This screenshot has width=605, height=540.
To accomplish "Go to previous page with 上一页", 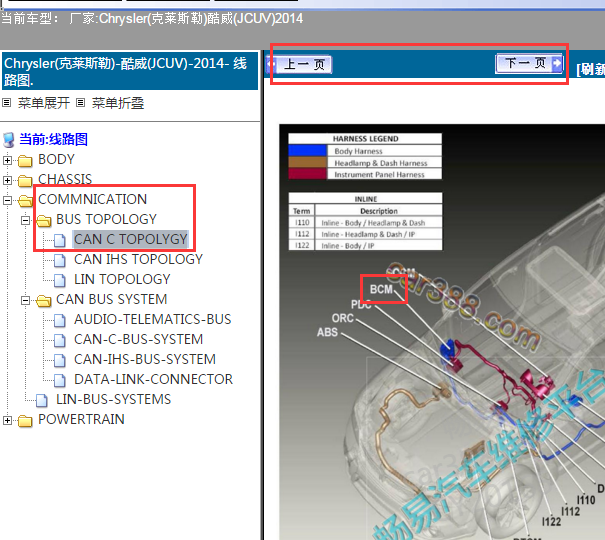I will click(300, 64).
